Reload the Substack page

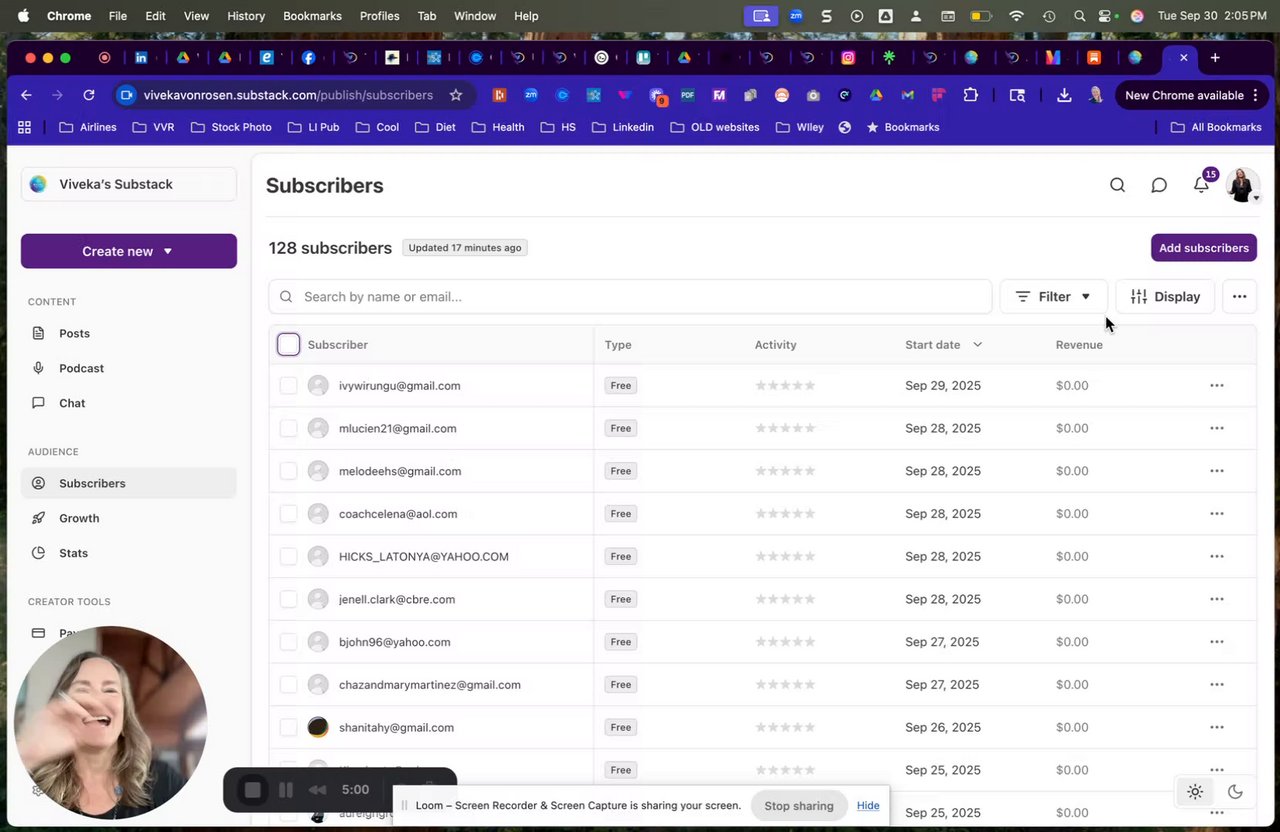(89, 95)
